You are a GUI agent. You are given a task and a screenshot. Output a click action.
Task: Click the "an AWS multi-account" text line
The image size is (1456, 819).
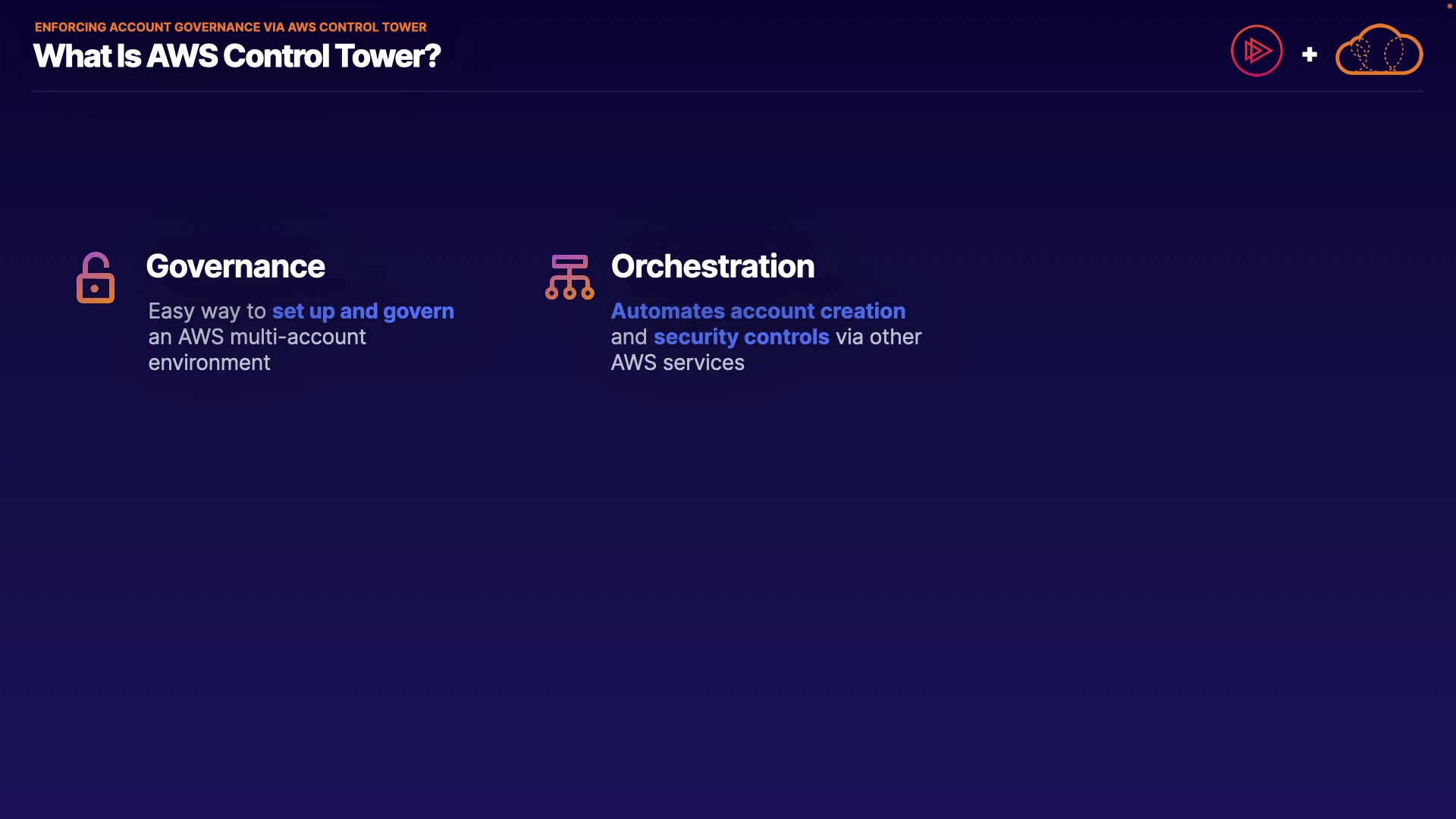(x=257, y=337)
